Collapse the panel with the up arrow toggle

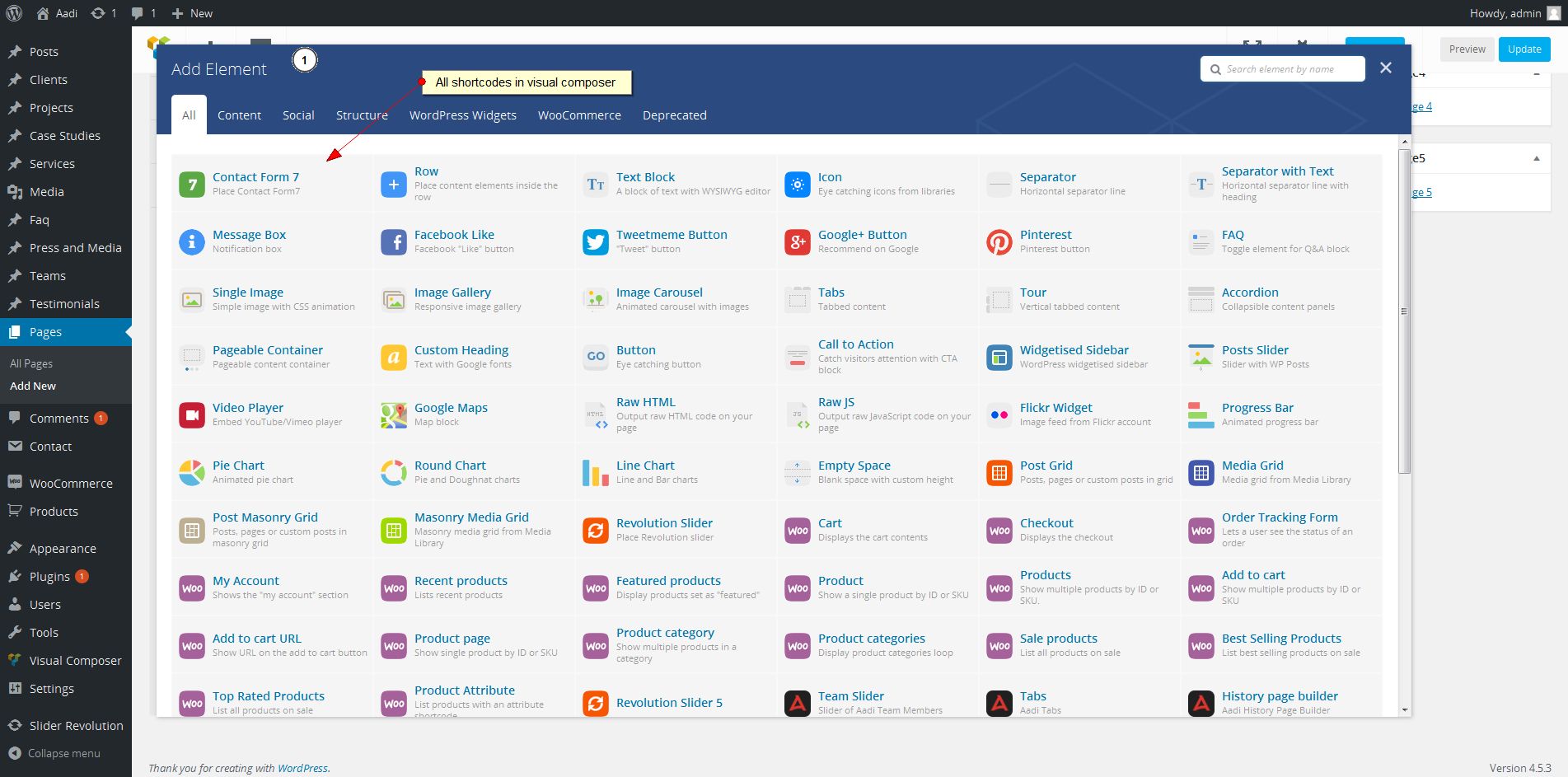pyautogui.click(x=1536, y=158)
